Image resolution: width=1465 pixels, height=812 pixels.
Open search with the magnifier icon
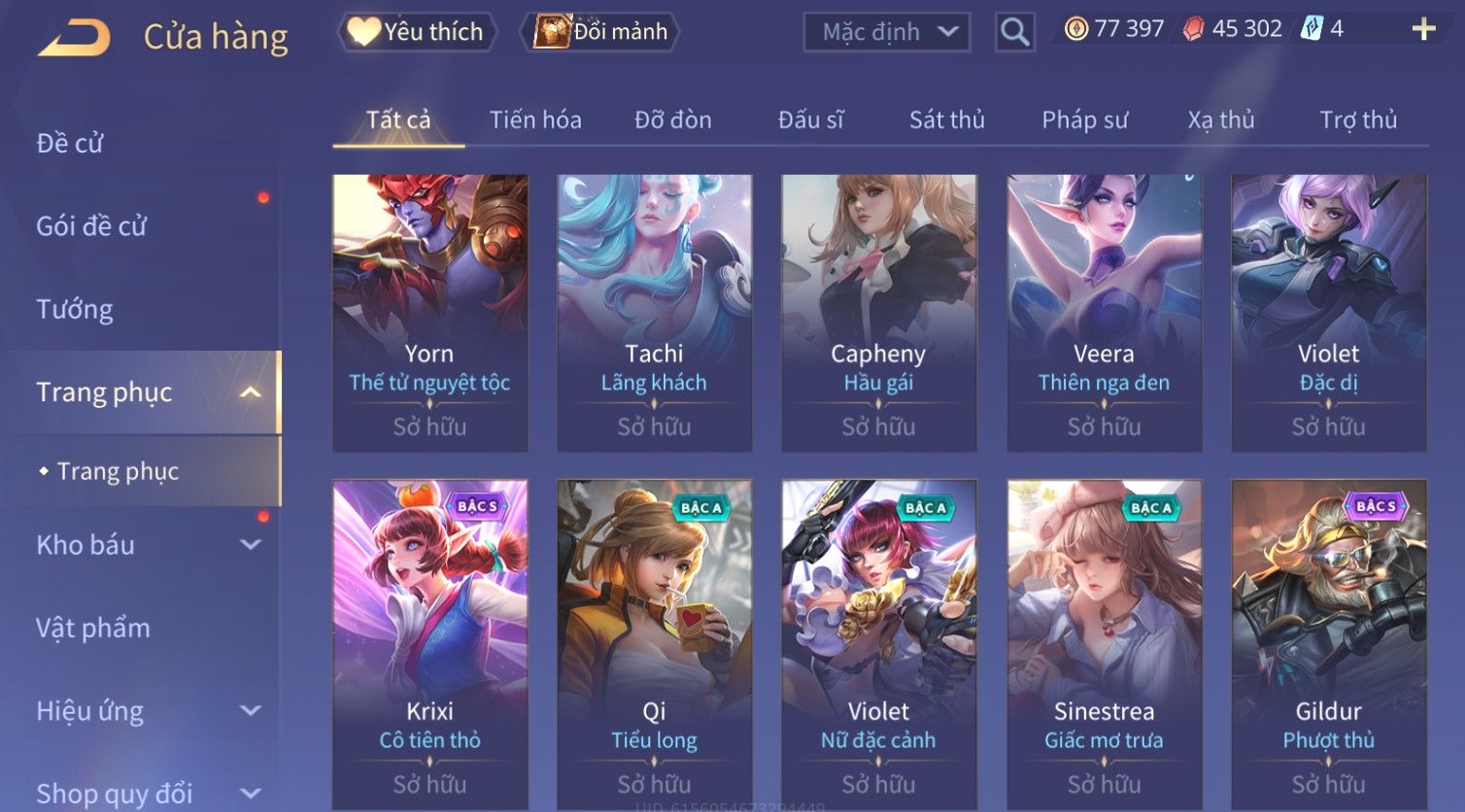[1014, 32]
